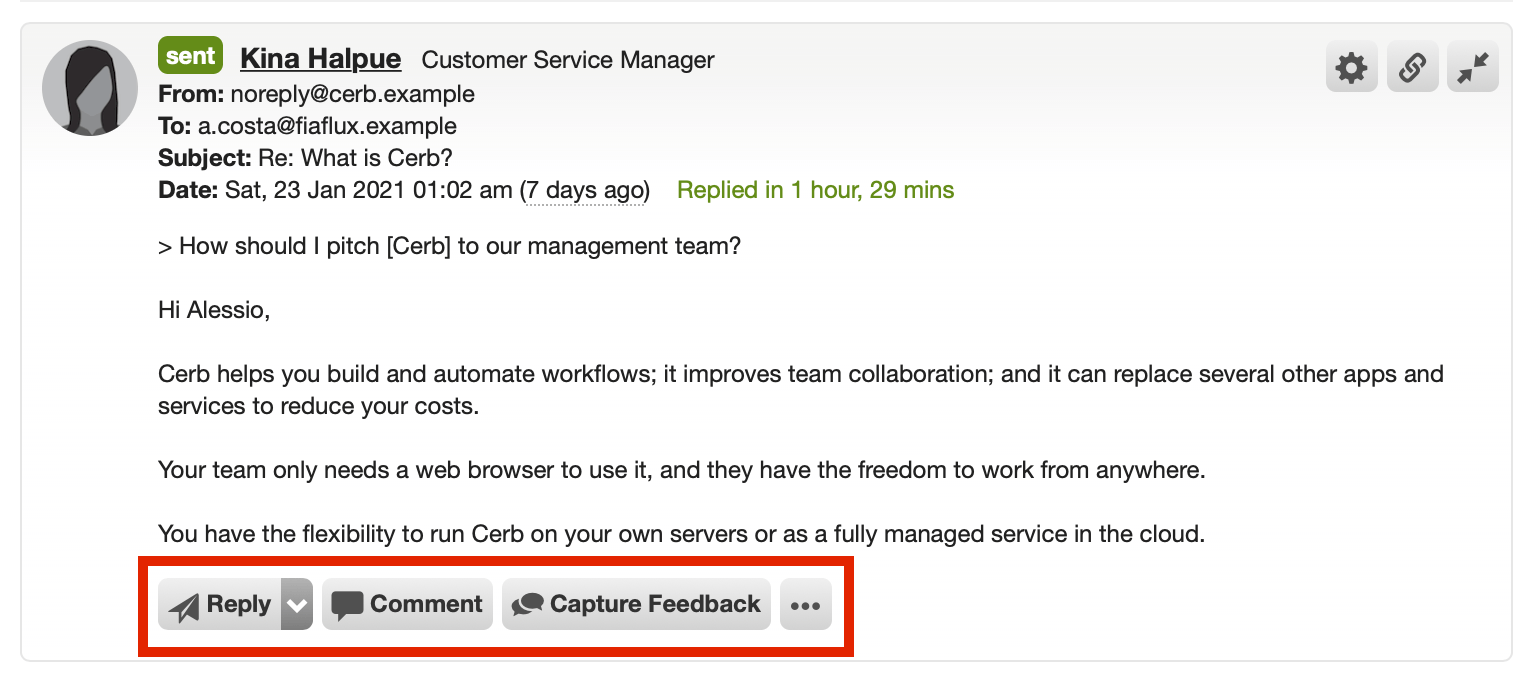Click the paragraph about running Cerb on servers
Screen dimensions: 1532x676
pos(682,534)
